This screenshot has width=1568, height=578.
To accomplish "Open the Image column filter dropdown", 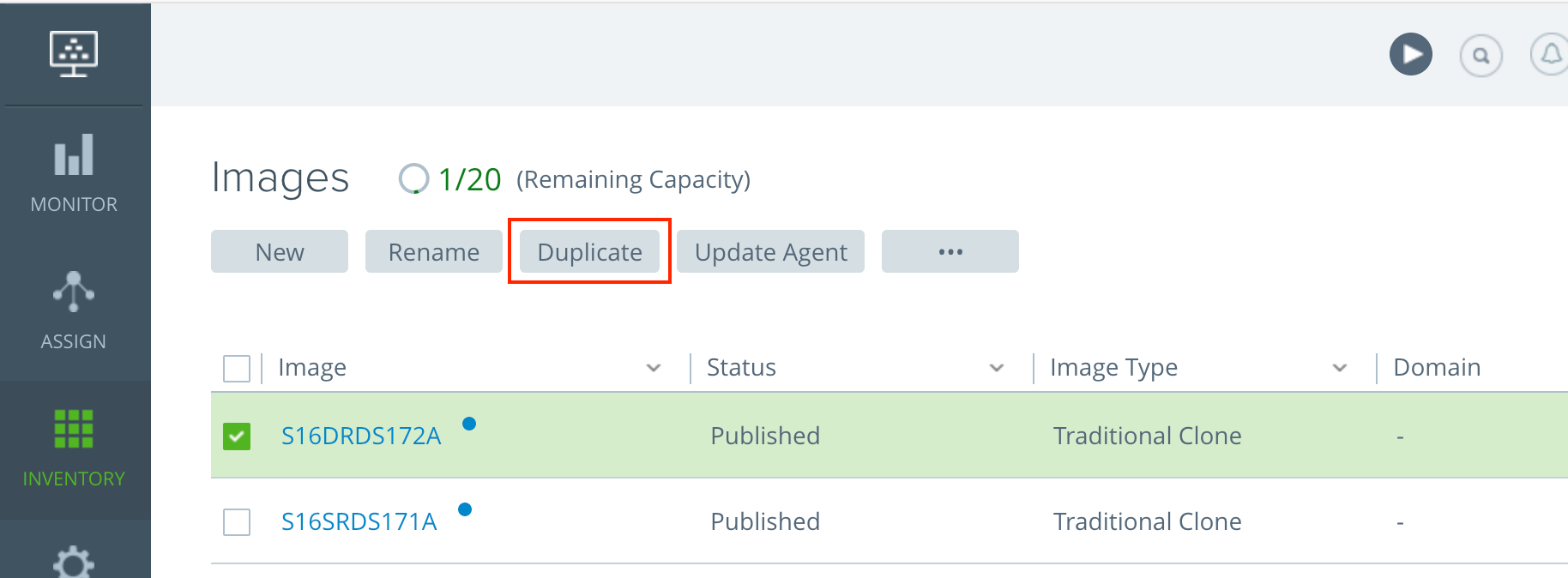I will click(x=654, y=368).
